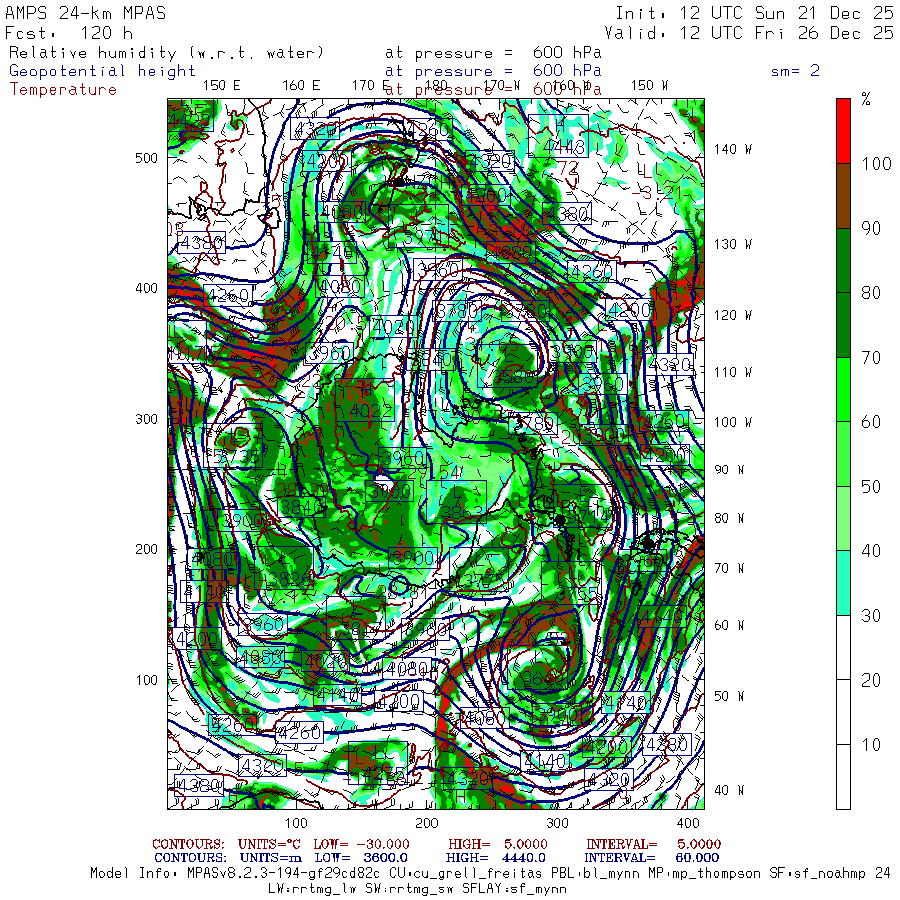Click the 'Init: 12 UTC Sun 21 Dec 25' text
The image size is (900, 900).
[754, 13]
